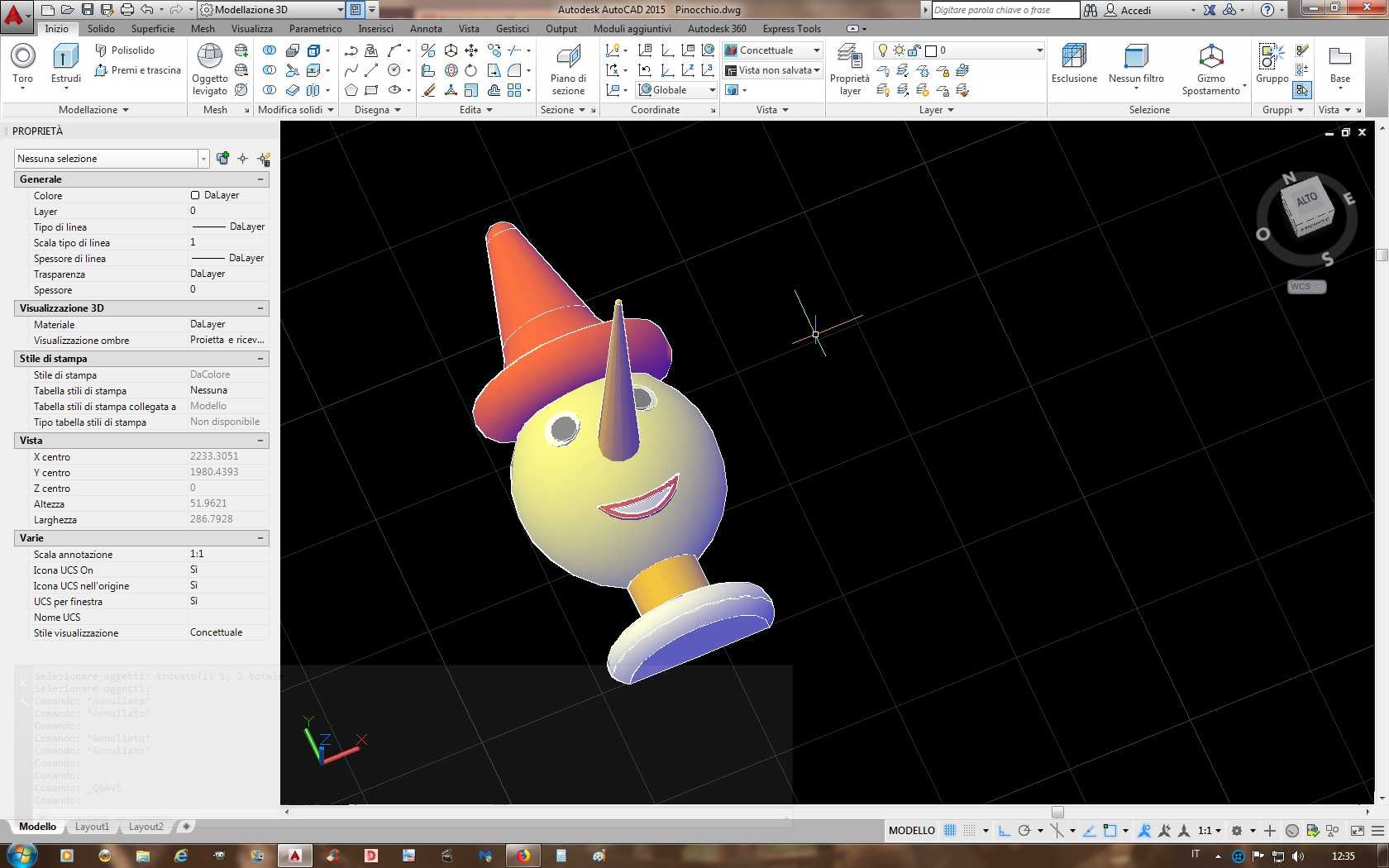Click the MODELLO status bar button
The height and width of the screenshot is (868, 1389).
tap(911, 831)
